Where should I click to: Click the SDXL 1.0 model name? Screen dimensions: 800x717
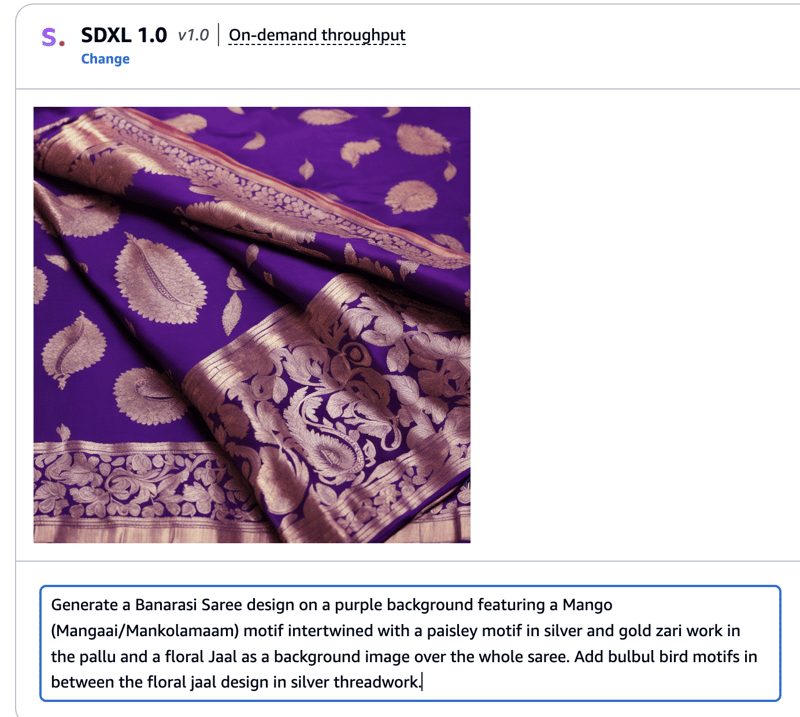[x=124, y=35]
